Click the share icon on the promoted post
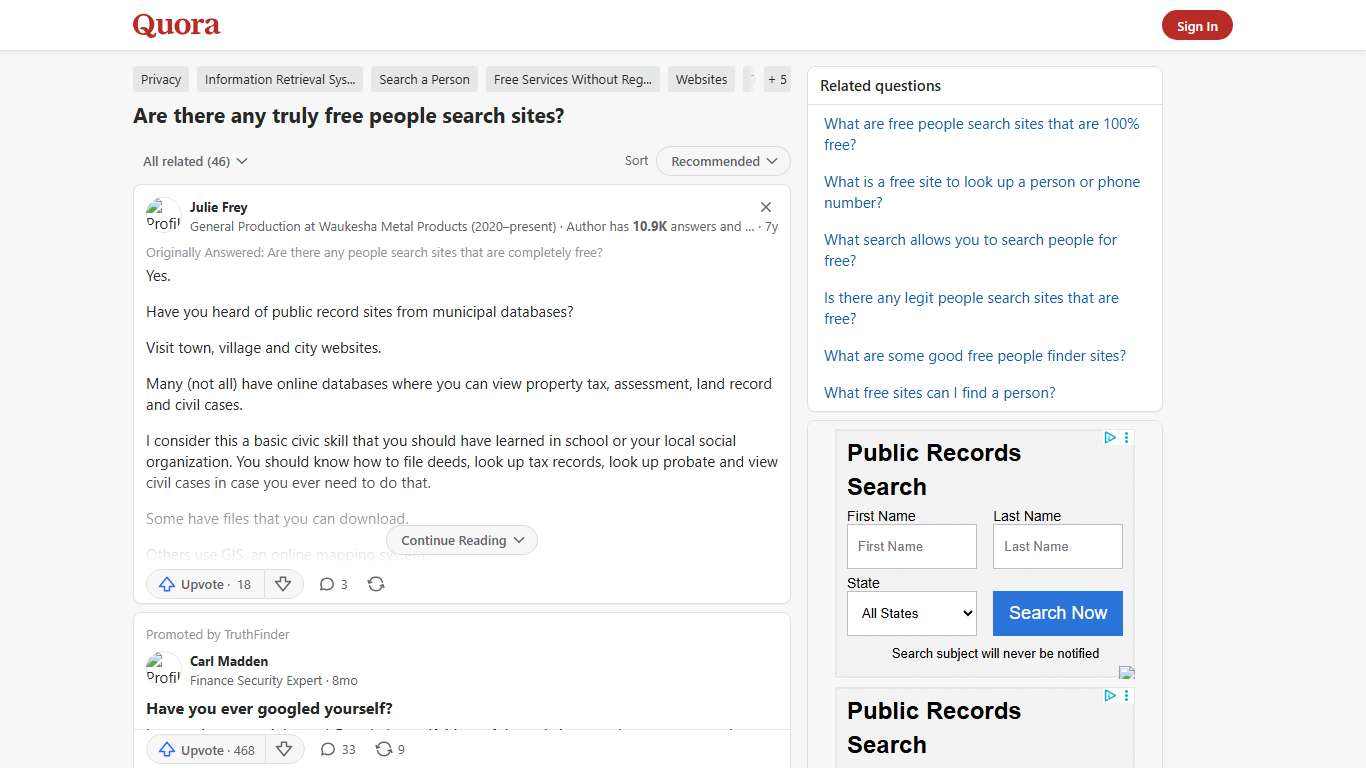The image size is (1366, 768). click(x=384, y=749)
